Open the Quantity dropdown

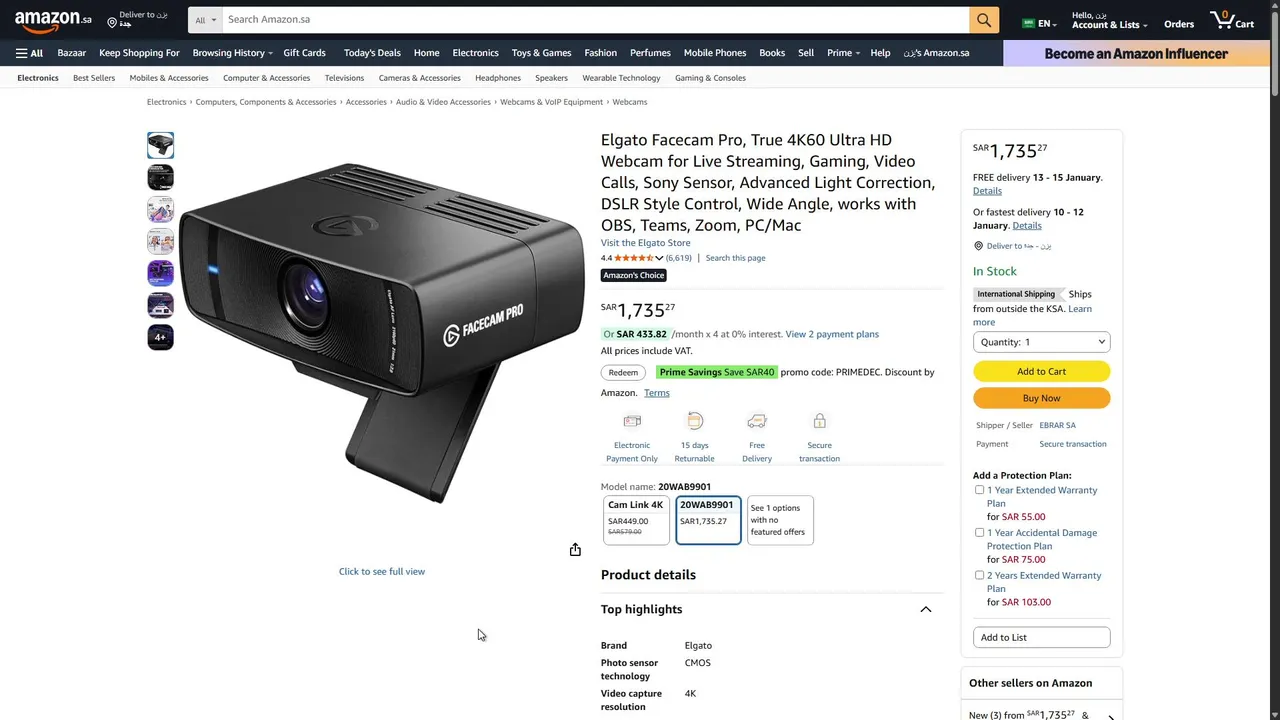coord(1041,342)
